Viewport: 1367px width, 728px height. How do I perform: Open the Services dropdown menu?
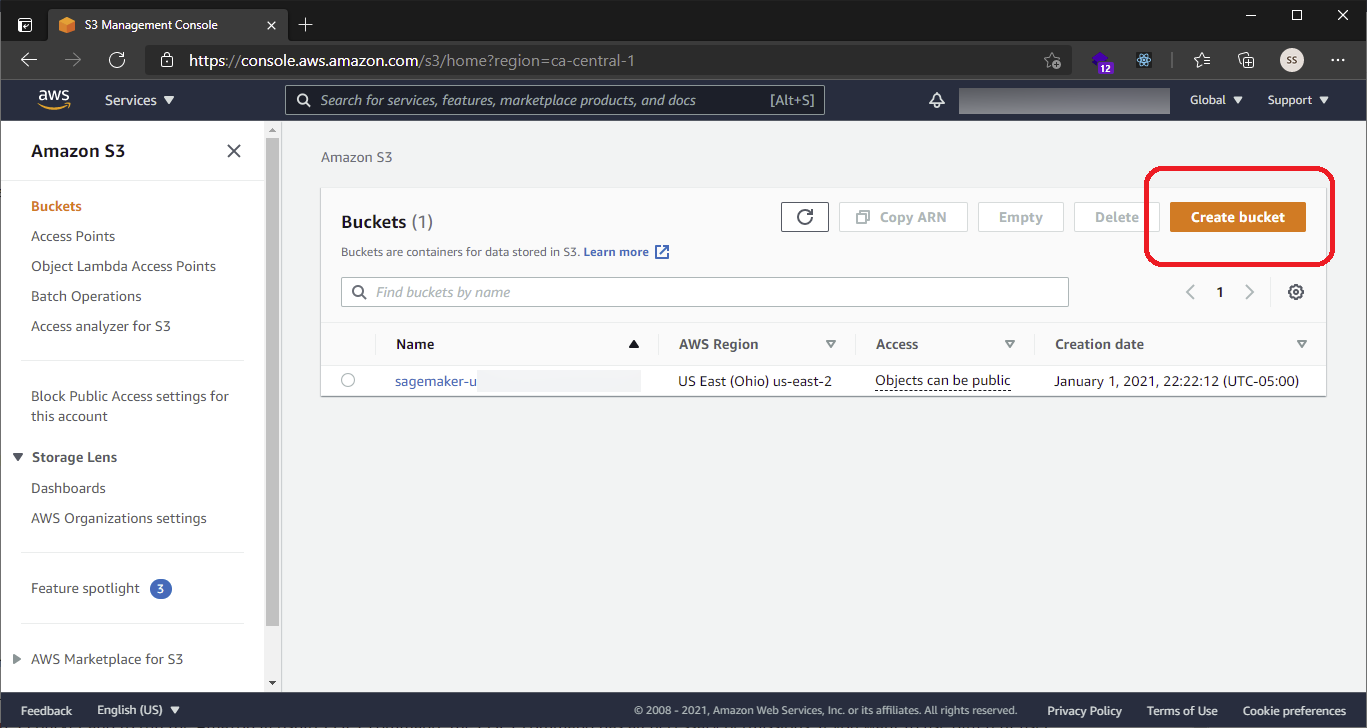click(x=140, y=100)
